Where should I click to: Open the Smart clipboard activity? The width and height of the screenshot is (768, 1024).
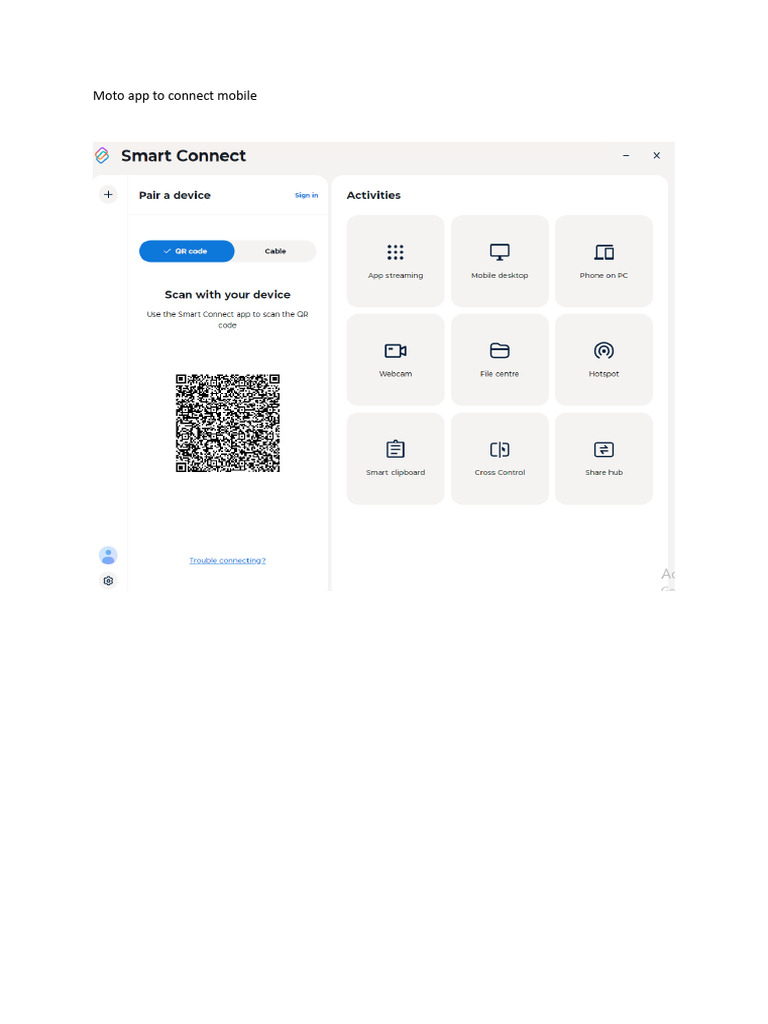tap(395, 458)
